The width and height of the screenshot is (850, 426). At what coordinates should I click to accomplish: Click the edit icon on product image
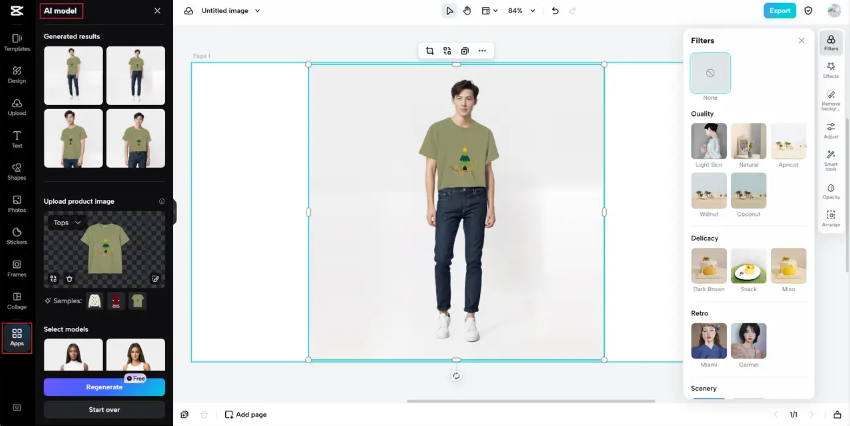click(156, 279)
